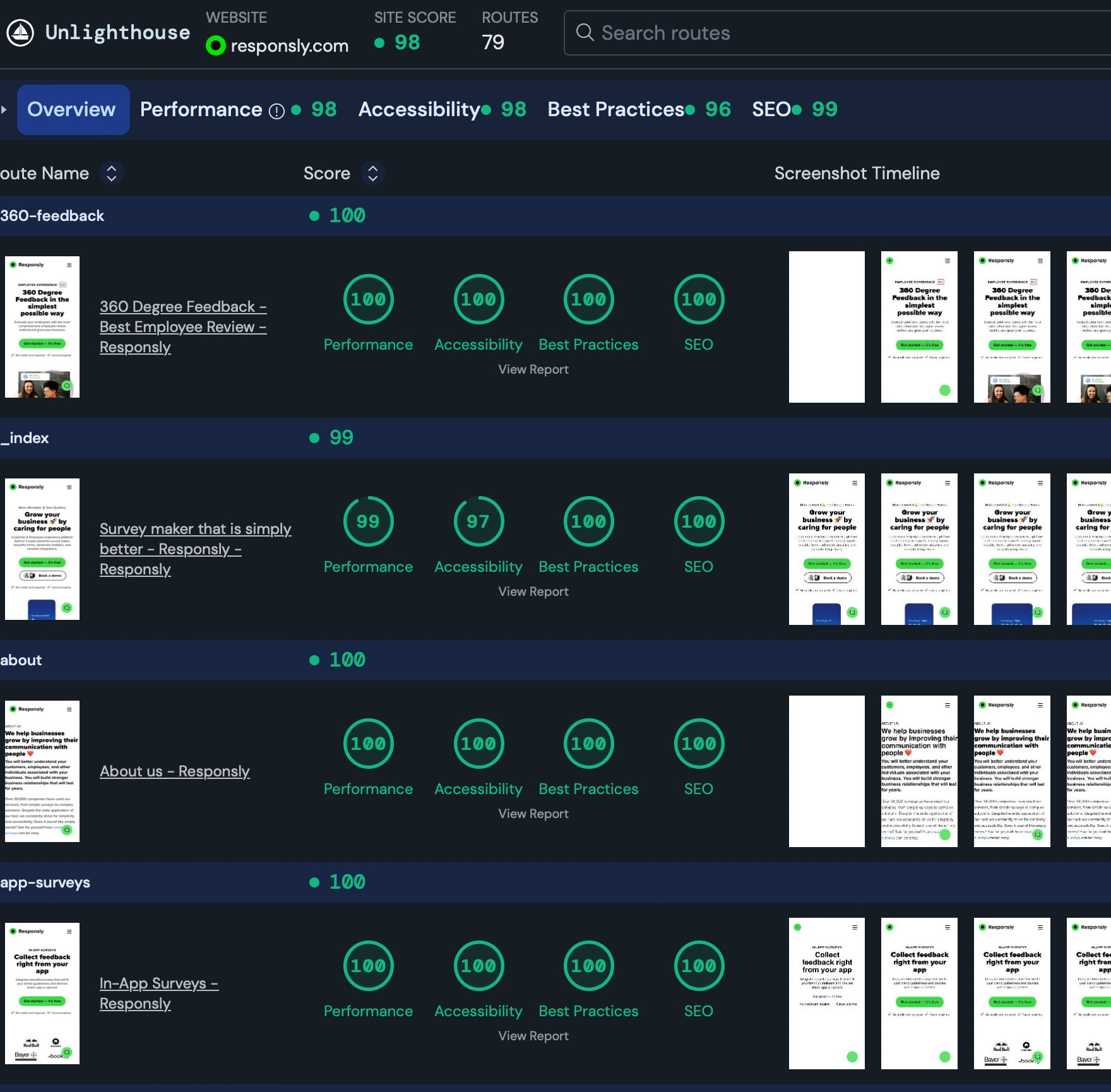Click the green status dot beside responsly.com
1111x1092 pixels.
point(215,45)
